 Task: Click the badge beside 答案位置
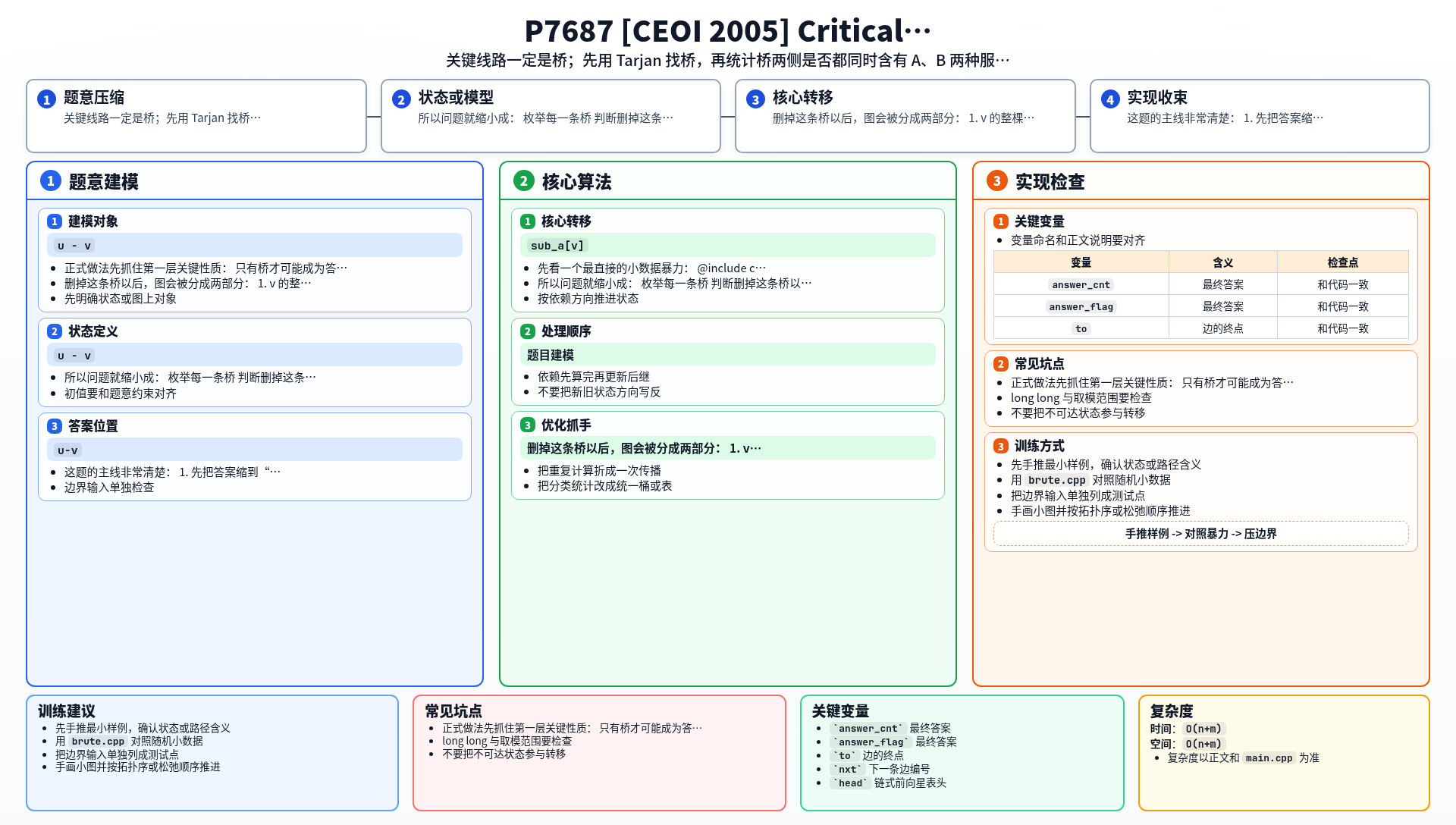pos(55,426)
